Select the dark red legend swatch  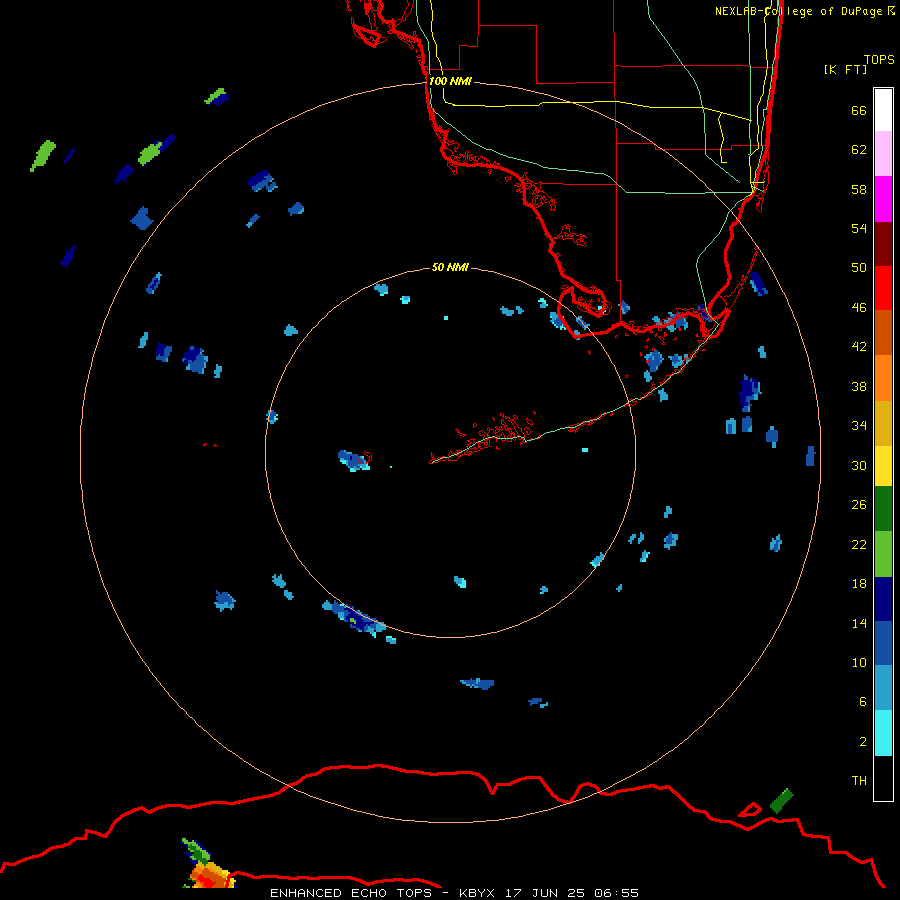883,244
